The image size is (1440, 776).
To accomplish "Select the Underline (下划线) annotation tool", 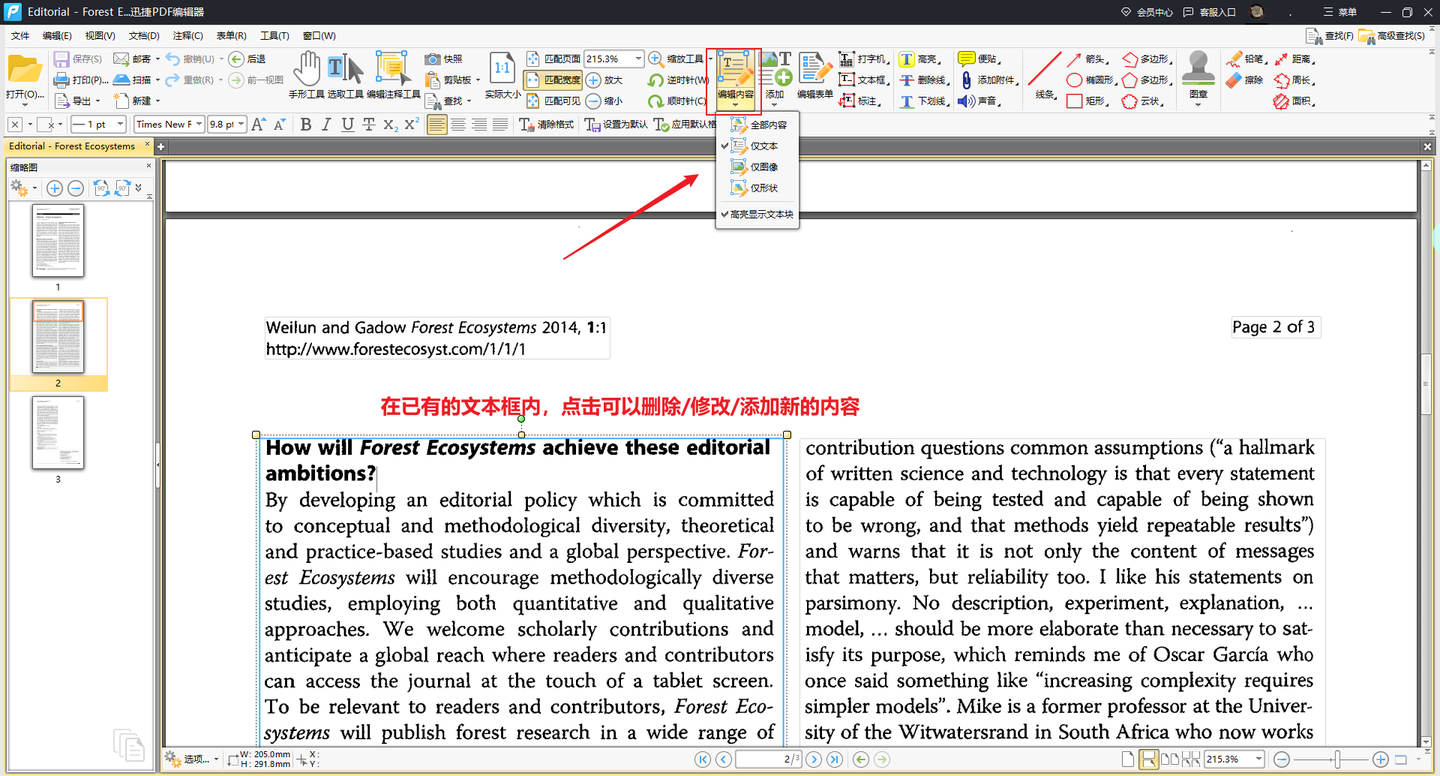I will pyautogui.click(x=922, y=101).
